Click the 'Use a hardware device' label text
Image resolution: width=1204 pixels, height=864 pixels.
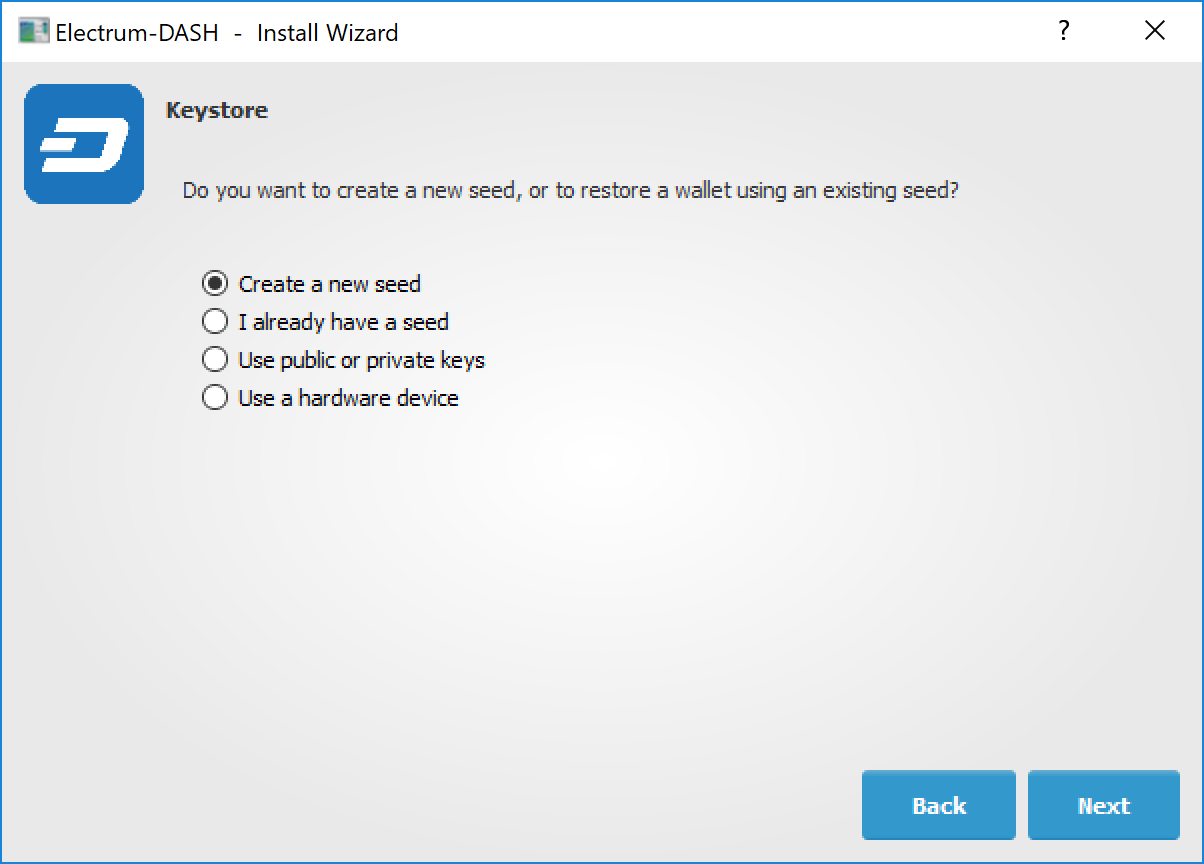[348, 398]
